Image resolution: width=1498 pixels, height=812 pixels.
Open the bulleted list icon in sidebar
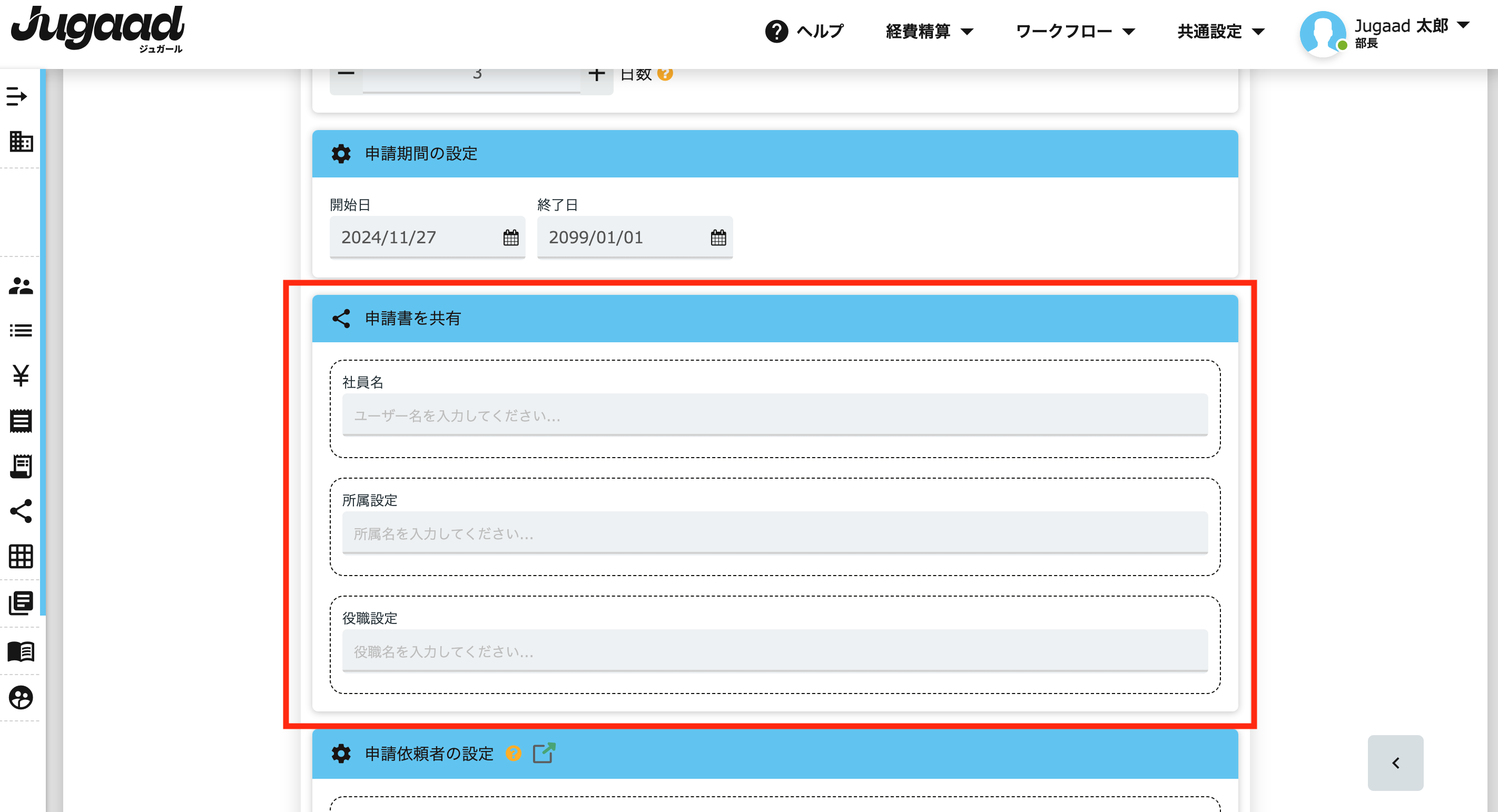(x=21, y=331)
